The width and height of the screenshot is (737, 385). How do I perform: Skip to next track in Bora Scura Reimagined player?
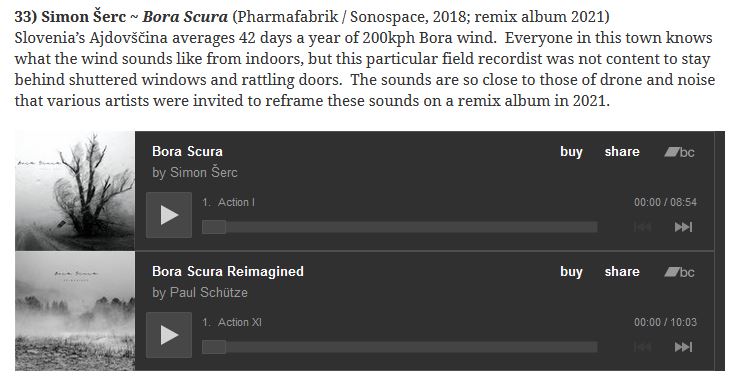[x=683, y=347]
